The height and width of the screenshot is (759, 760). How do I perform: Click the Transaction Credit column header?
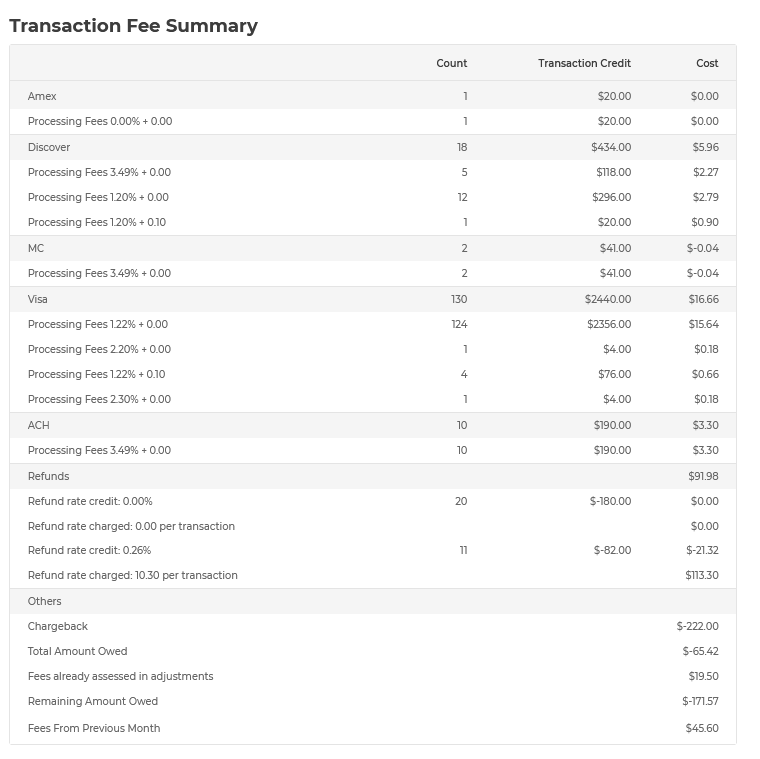(584, 63)
